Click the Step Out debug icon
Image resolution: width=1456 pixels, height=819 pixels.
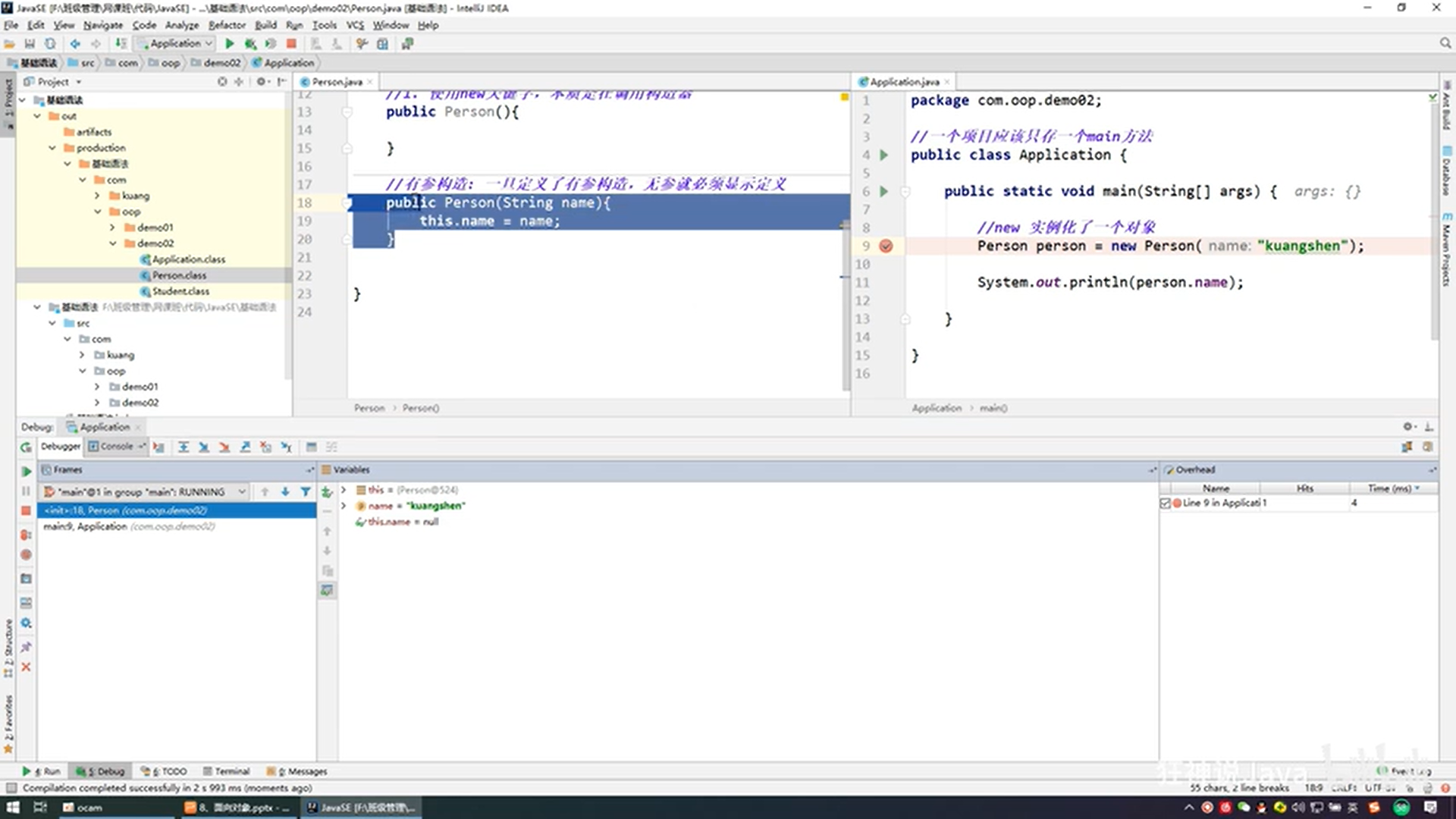click(x=245, y=447)
